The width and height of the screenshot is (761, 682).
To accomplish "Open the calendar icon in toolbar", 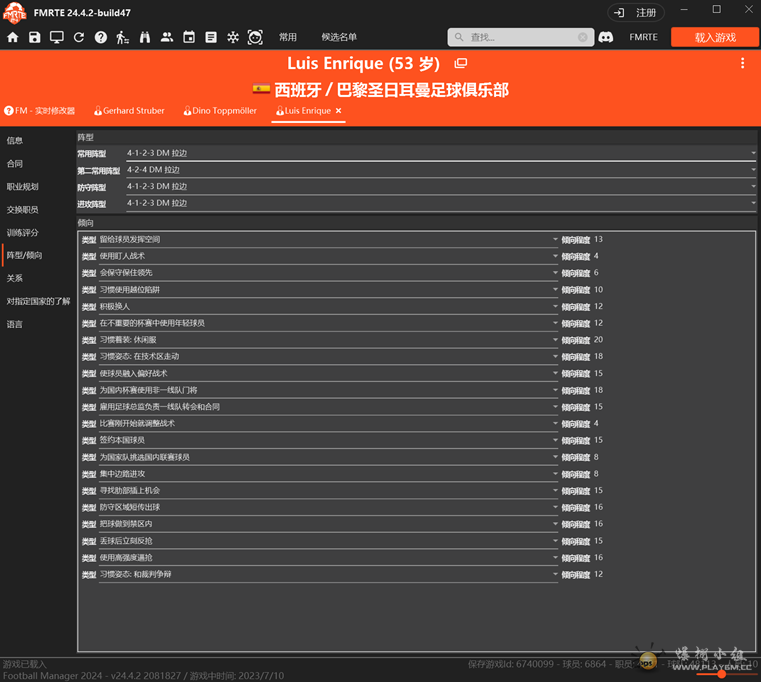I will point(189,37).
